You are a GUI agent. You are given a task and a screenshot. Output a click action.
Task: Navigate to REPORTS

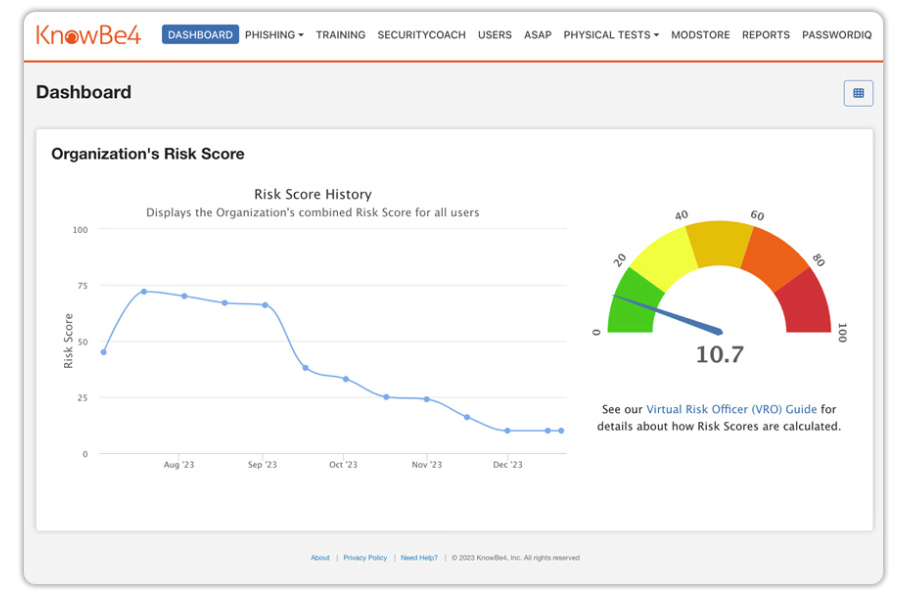coord(765,34)
